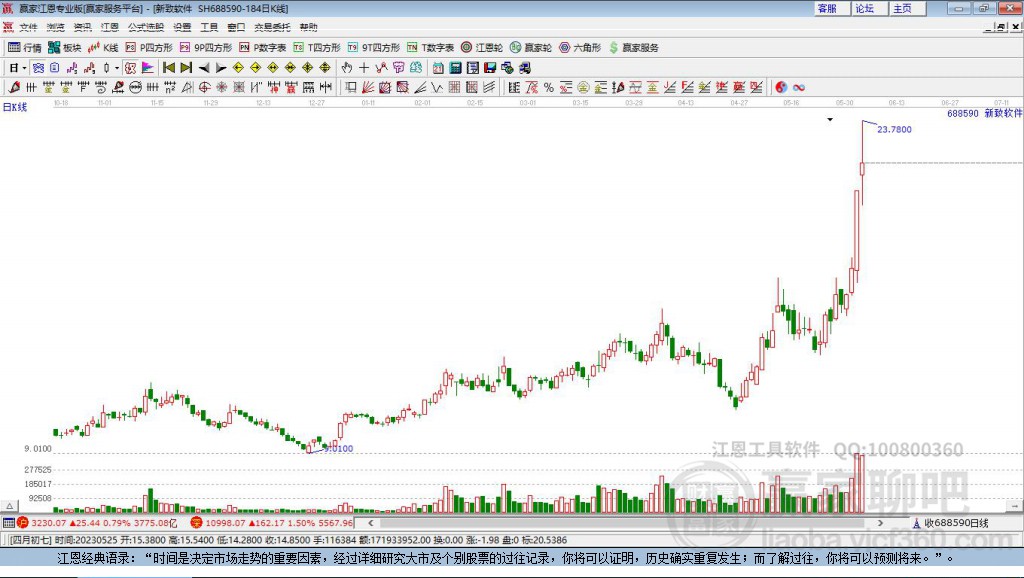
Task: Open the 六角形 hexagon tool
Action: tap(579, 48)
